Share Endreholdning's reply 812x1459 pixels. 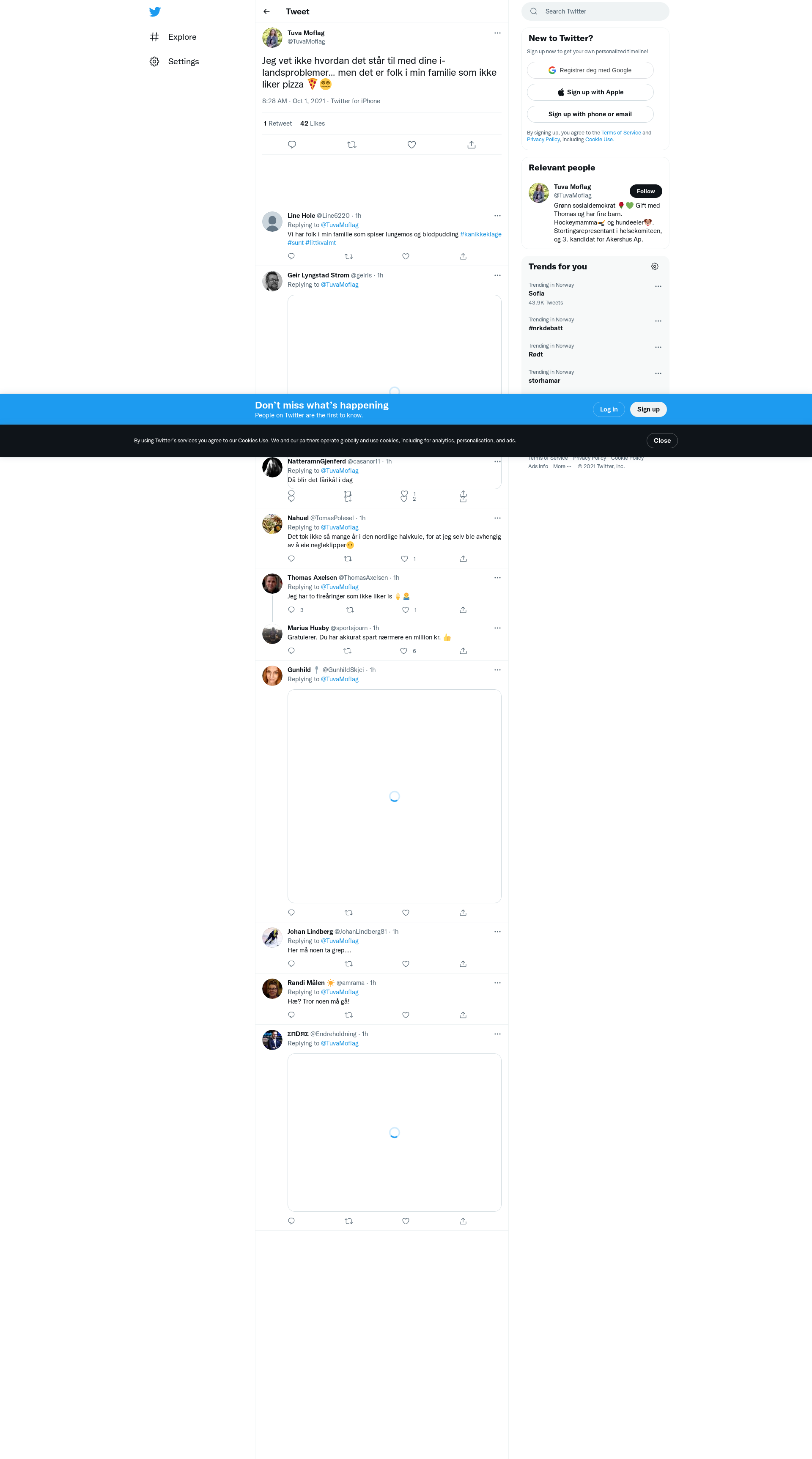pos(463,1222)
